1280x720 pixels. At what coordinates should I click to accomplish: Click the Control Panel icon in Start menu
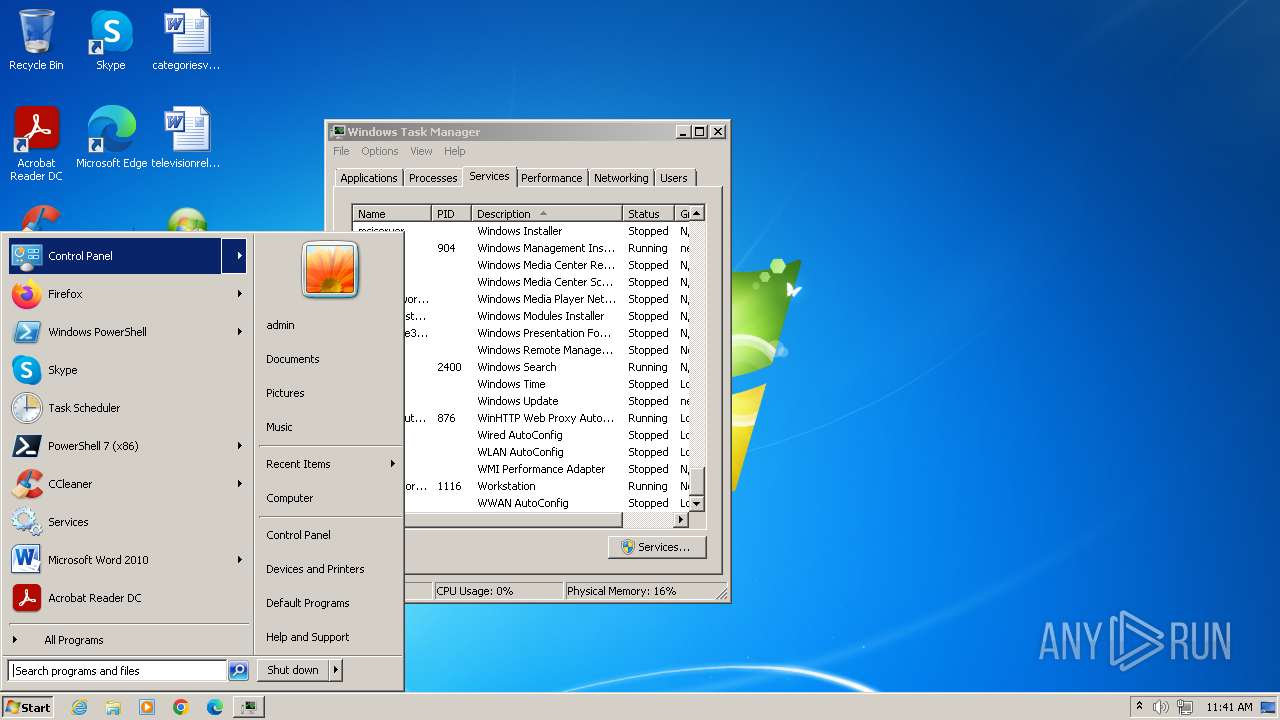pos(27,256)
